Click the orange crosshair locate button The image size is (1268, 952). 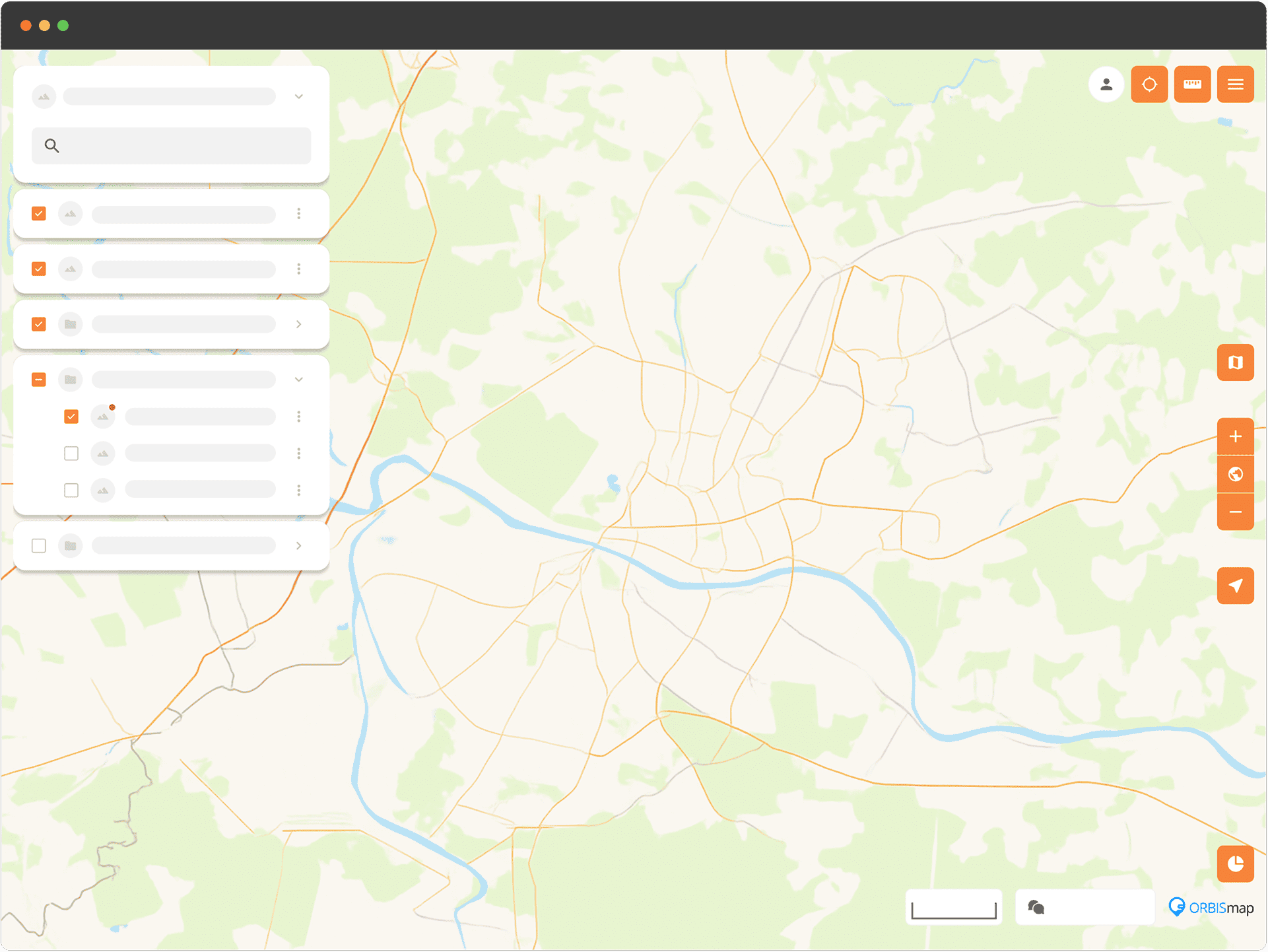(x=1149, y=85)
